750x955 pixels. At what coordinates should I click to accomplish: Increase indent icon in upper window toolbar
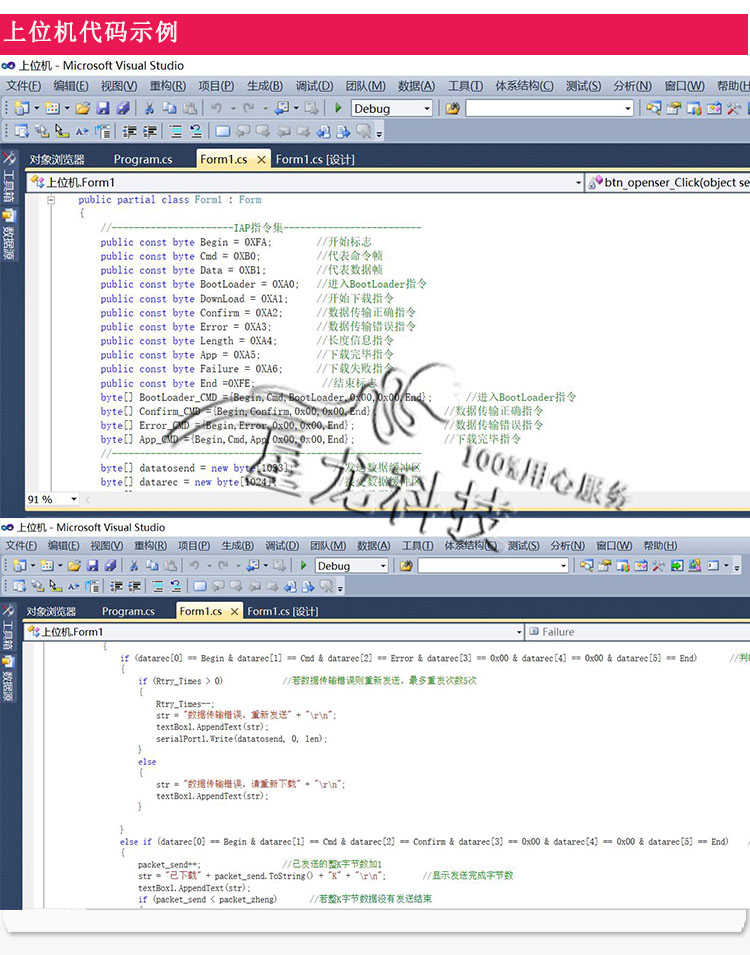149,131
